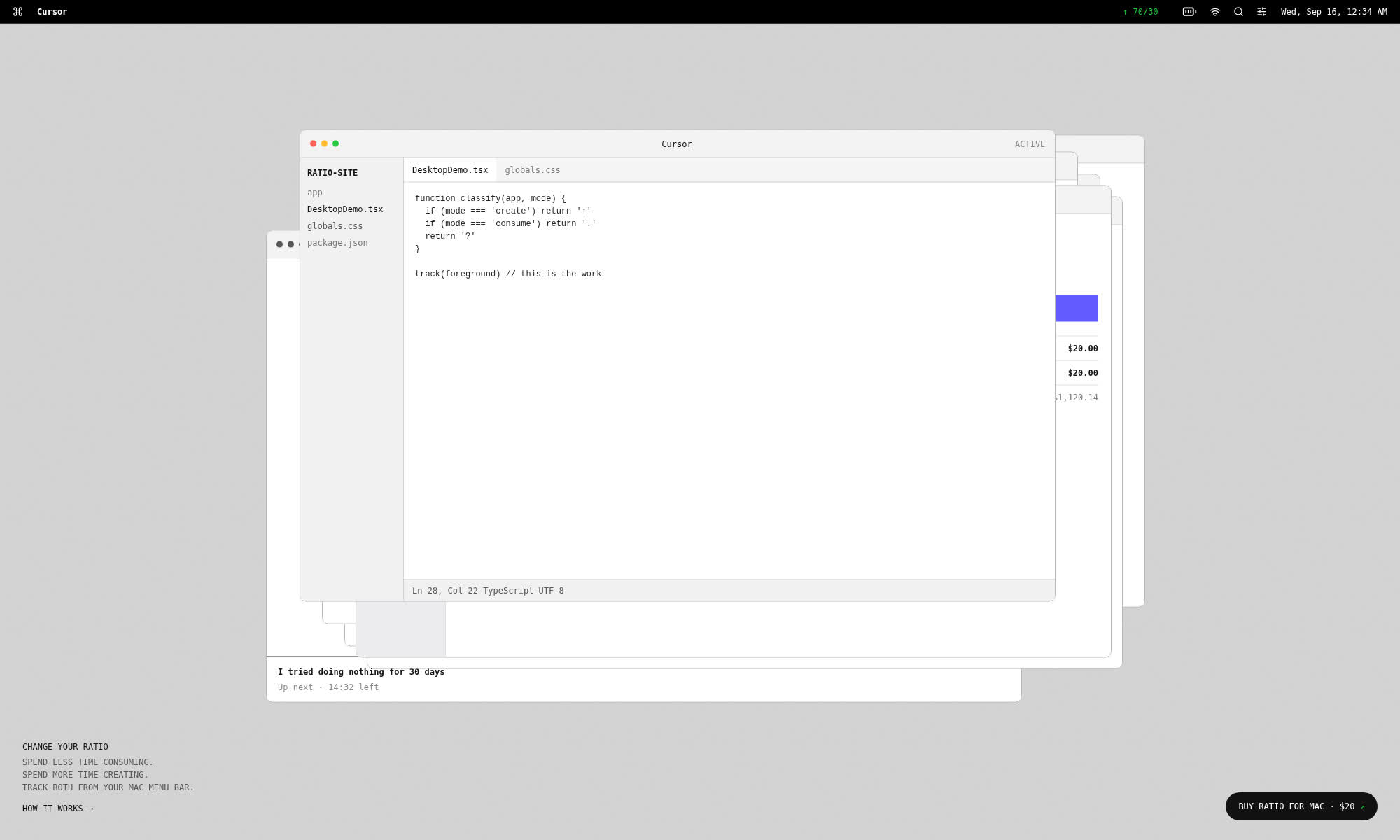Open package.json in file sidebar
Screen dimensions: 1400x840
click(337, 243)
